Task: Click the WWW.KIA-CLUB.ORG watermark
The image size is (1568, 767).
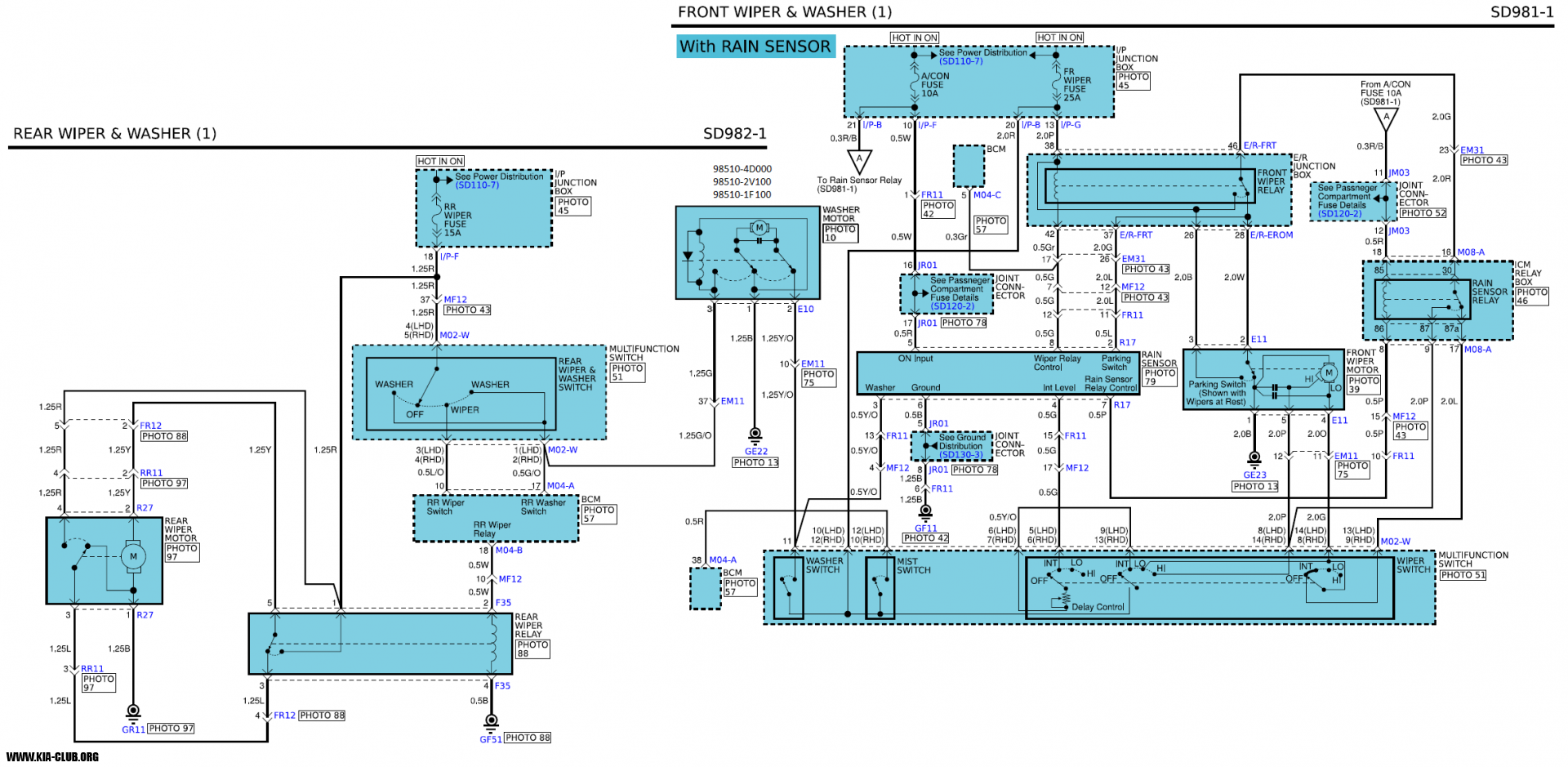Action: [x=52, y=757]
